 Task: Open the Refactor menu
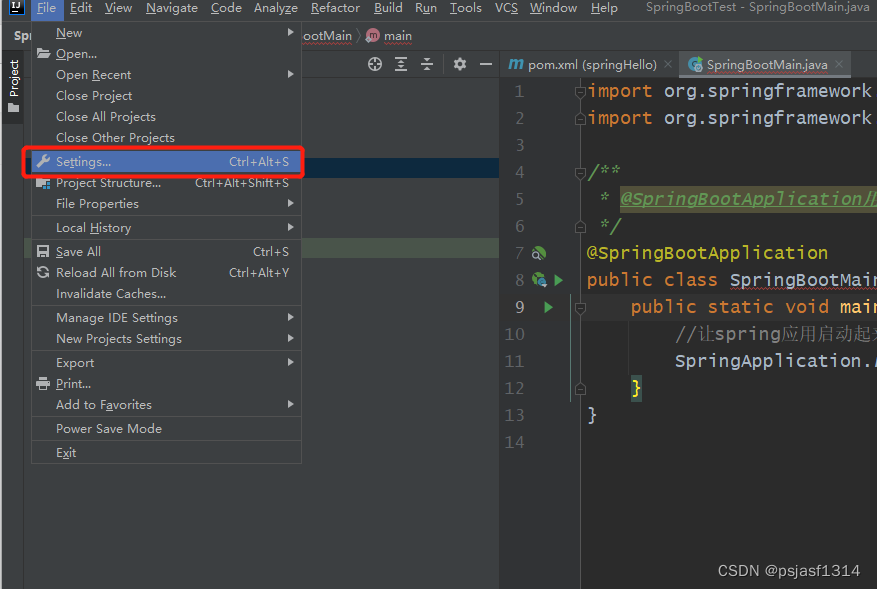[x=335, y=8]
